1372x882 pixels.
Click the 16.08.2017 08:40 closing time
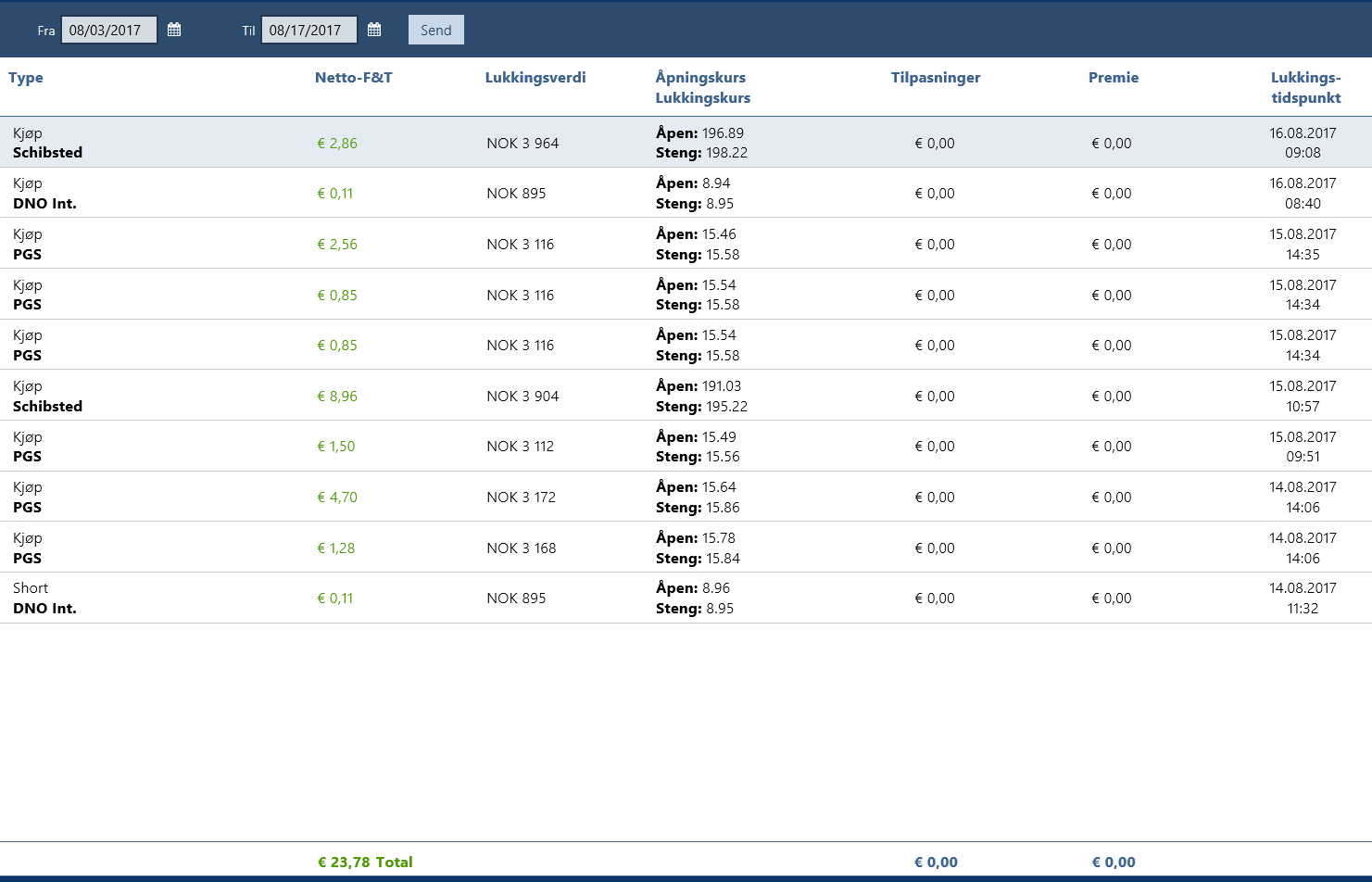(x=1303, y=194)
